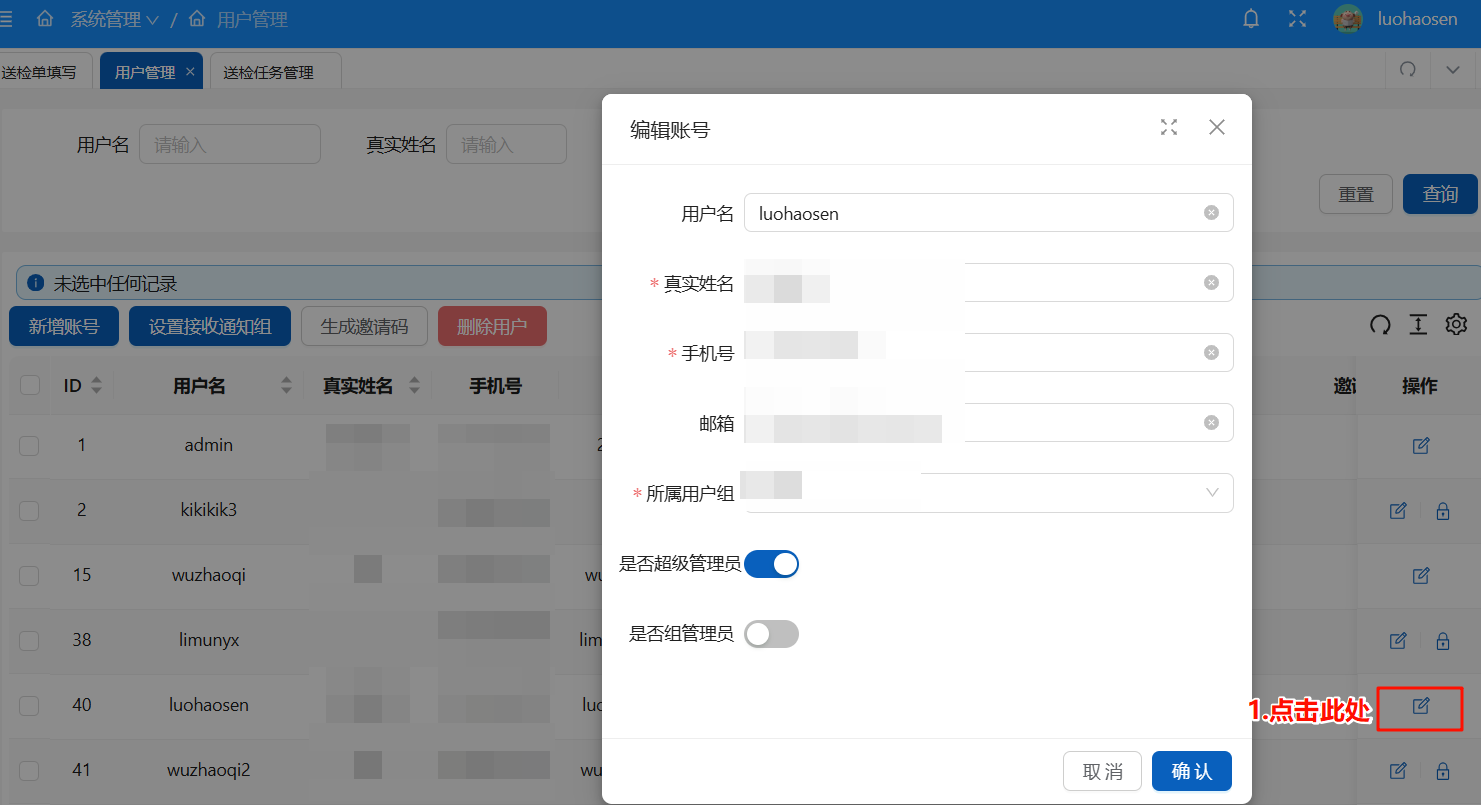1481x805 pixels.
Task: Switch to the inspection task management tab
Action: pos(268,73)
